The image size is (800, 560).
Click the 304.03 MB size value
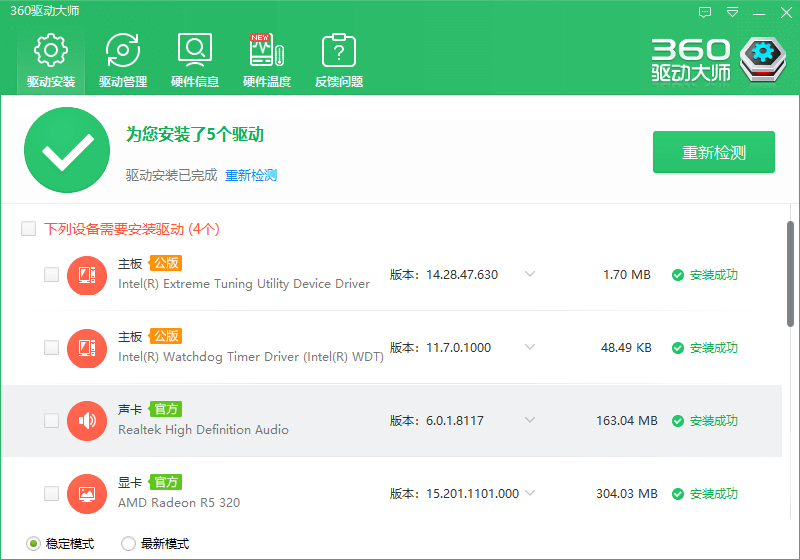pyautogui.click(x=627, y=494)
